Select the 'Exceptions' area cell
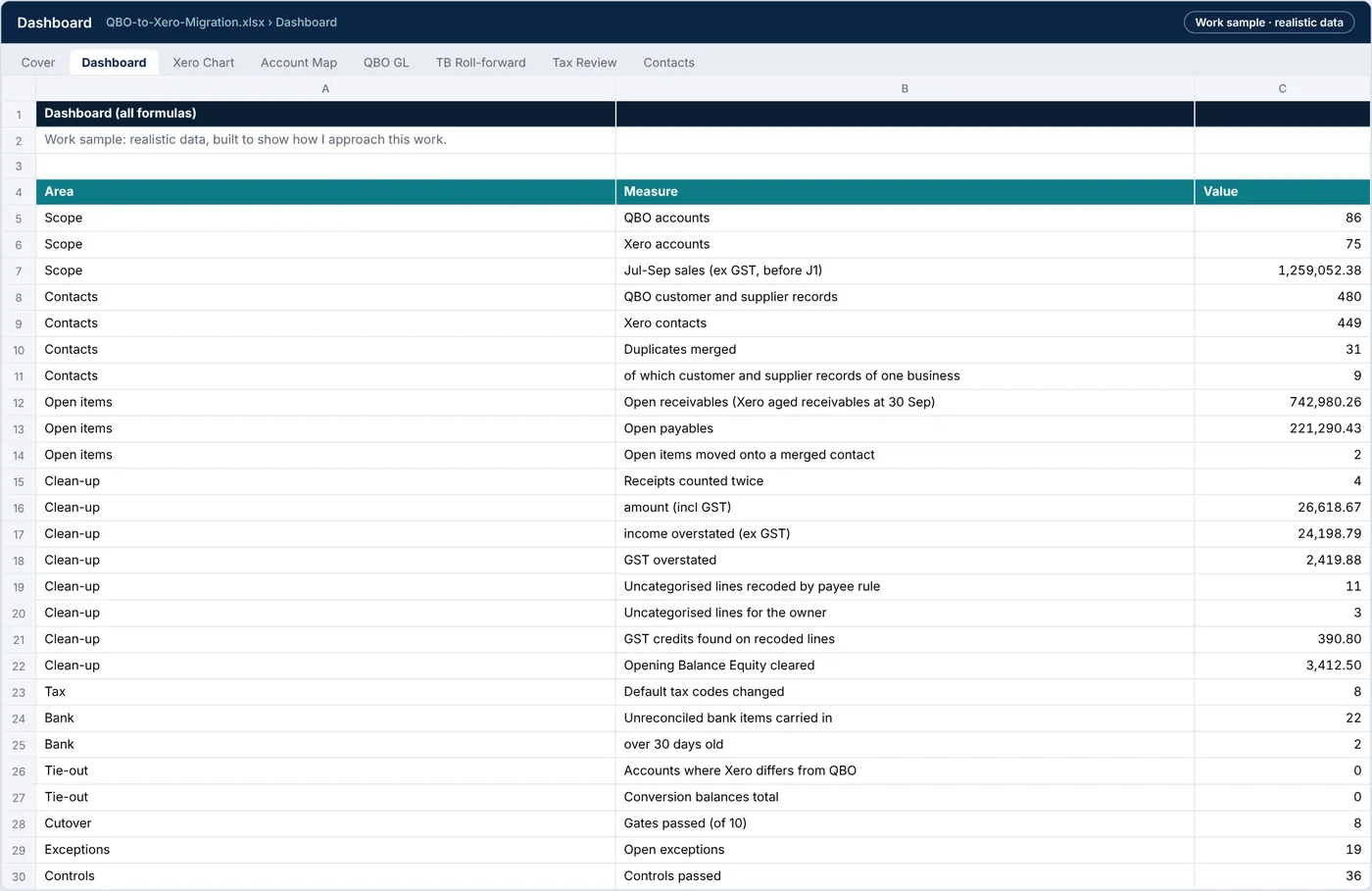This screenshot has height=891, width=1372. coord(325,850)
